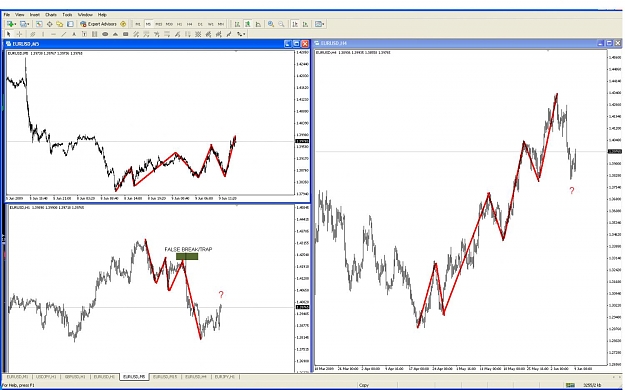
Task: Click the Copy status bar entry
Action: 364,385
